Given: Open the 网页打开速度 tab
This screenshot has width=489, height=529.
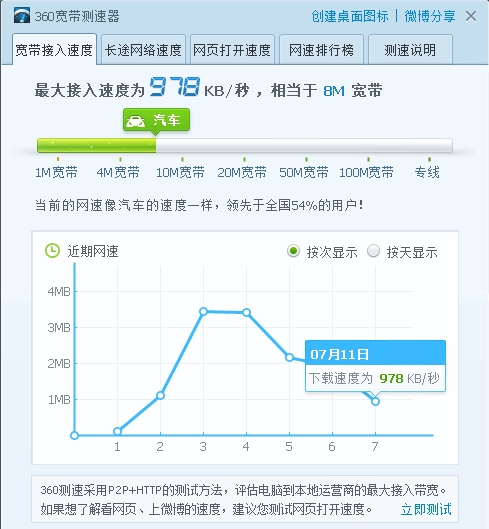Looking at the screenshot, I should pyautogui.click(x=232, y=50).
